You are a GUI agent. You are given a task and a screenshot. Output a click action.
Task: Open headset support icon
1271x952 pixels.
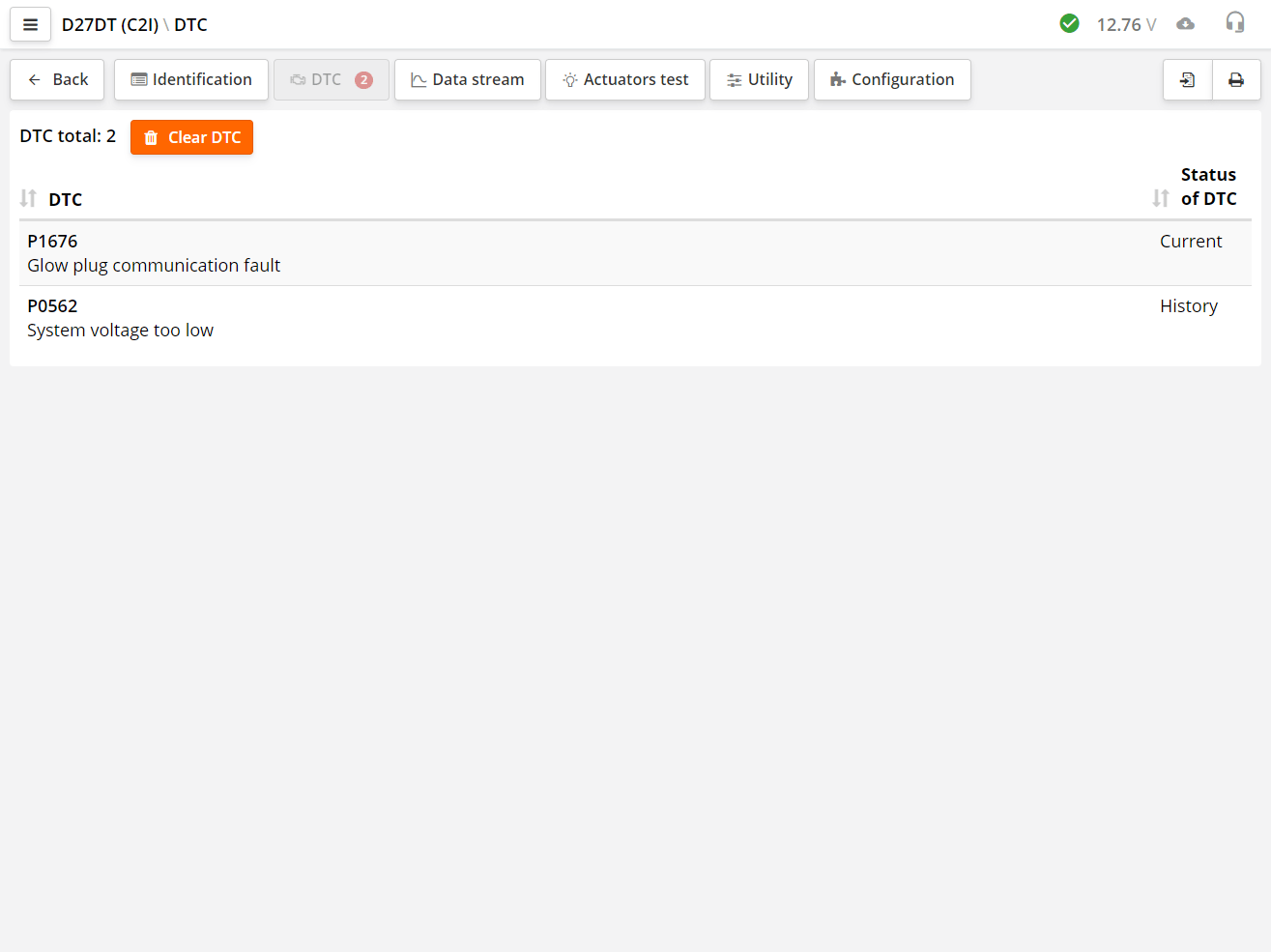1234,23
